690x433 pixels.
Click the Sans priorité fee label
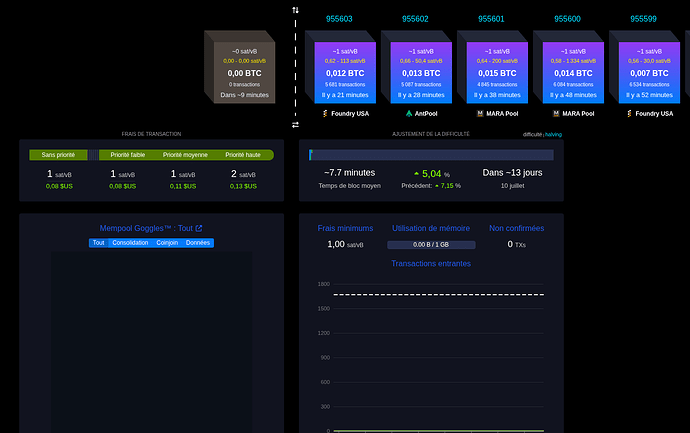[58, 155]
